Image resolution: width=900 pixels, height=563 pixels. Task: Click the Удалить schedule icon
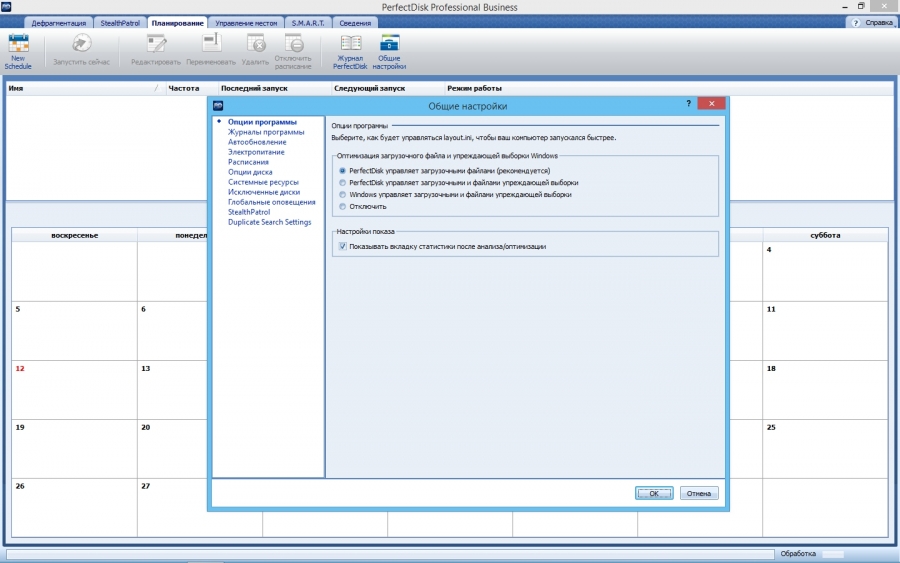(255, 44)
